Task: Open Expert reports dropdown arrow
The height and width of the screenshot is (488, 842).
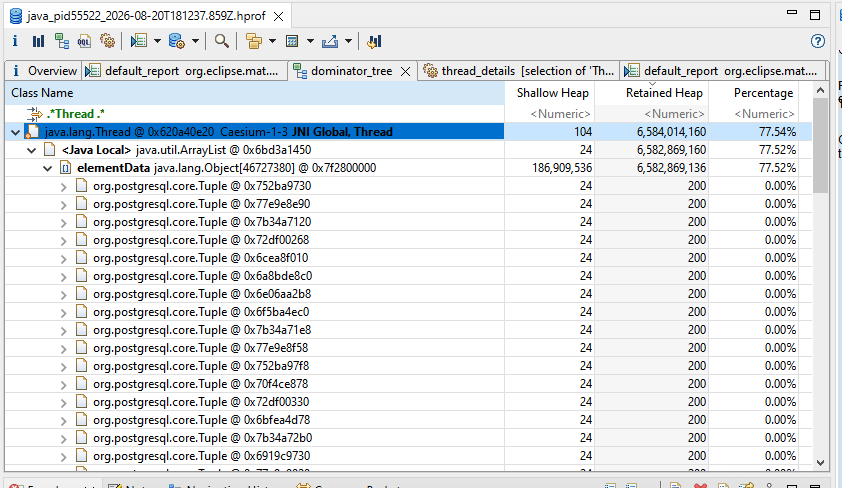Action: 157,41
